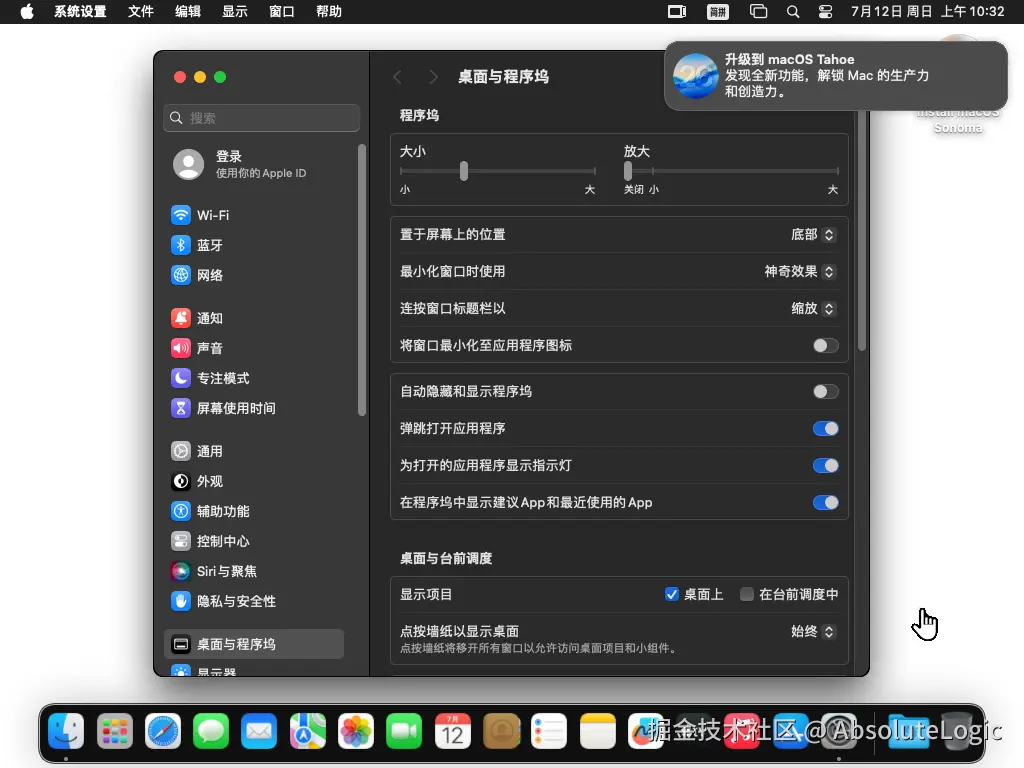Open 置于屏幕上的位置 dropdown (底部)
1024x768 pixels.
pos(812,234)
